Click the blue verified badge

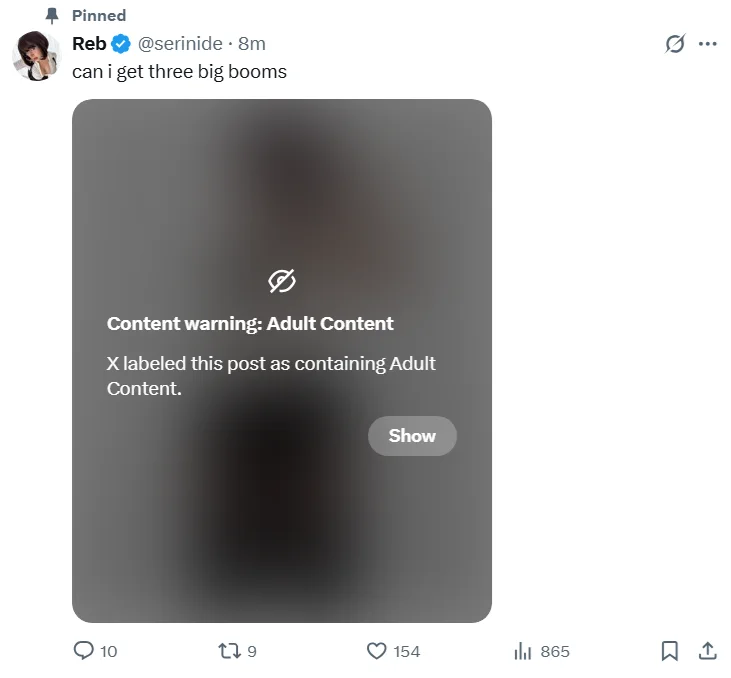tap(121, 44)
